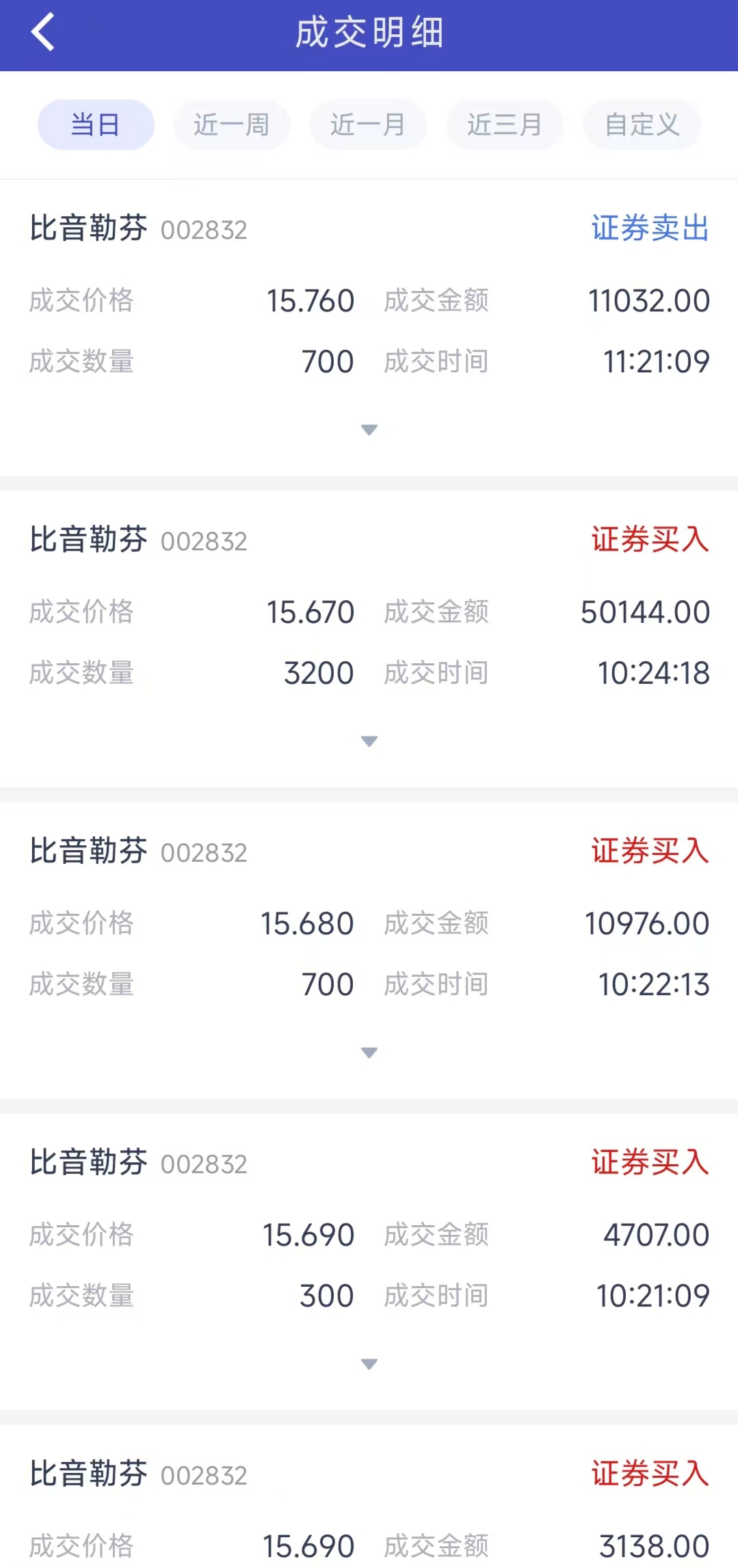
Task: Select the 当日 filter tab
Action: [x=96, y=125]
